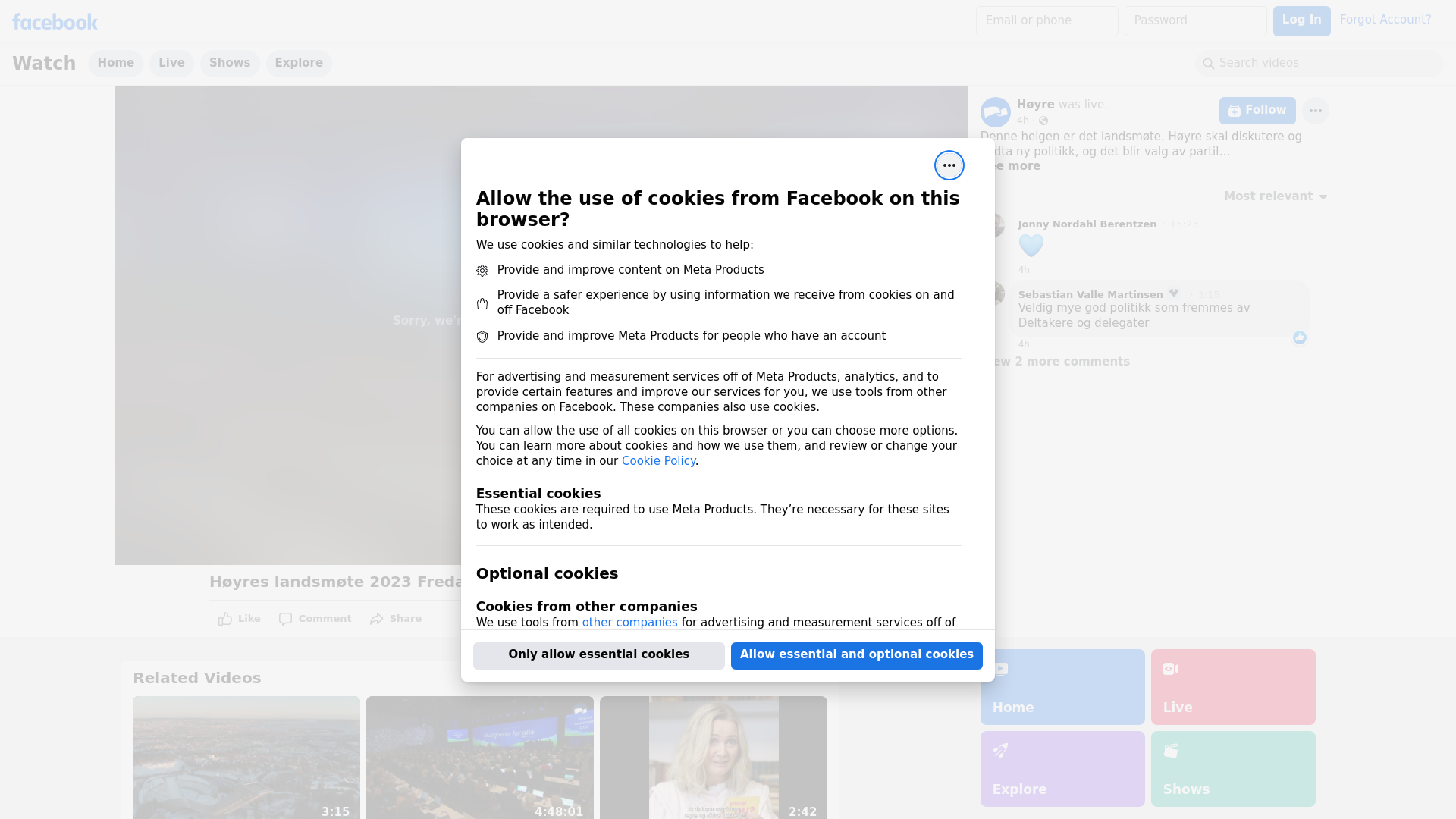Focus the Email or phone field

click(1046, 21)
